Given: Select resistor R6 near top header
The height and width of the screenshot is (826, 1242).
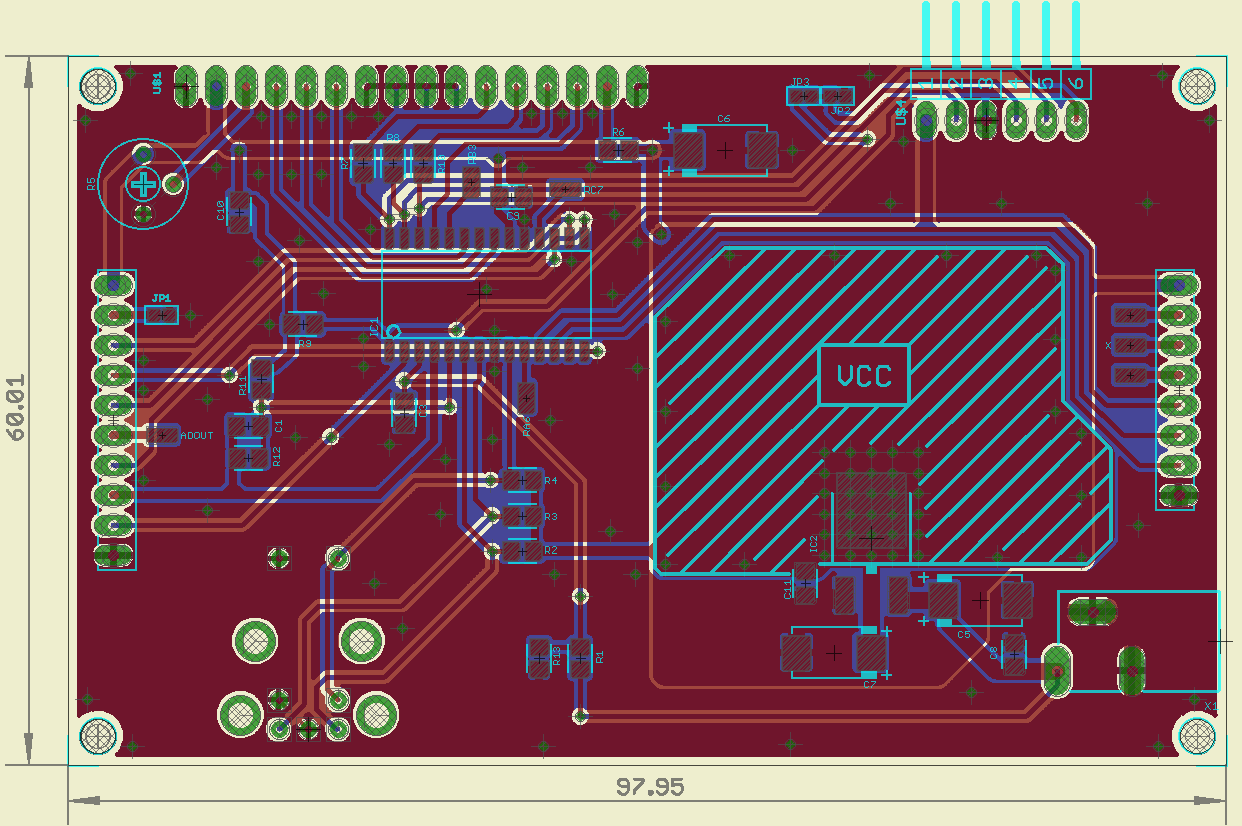Looking at the screenshot, I should click(617, 149).
